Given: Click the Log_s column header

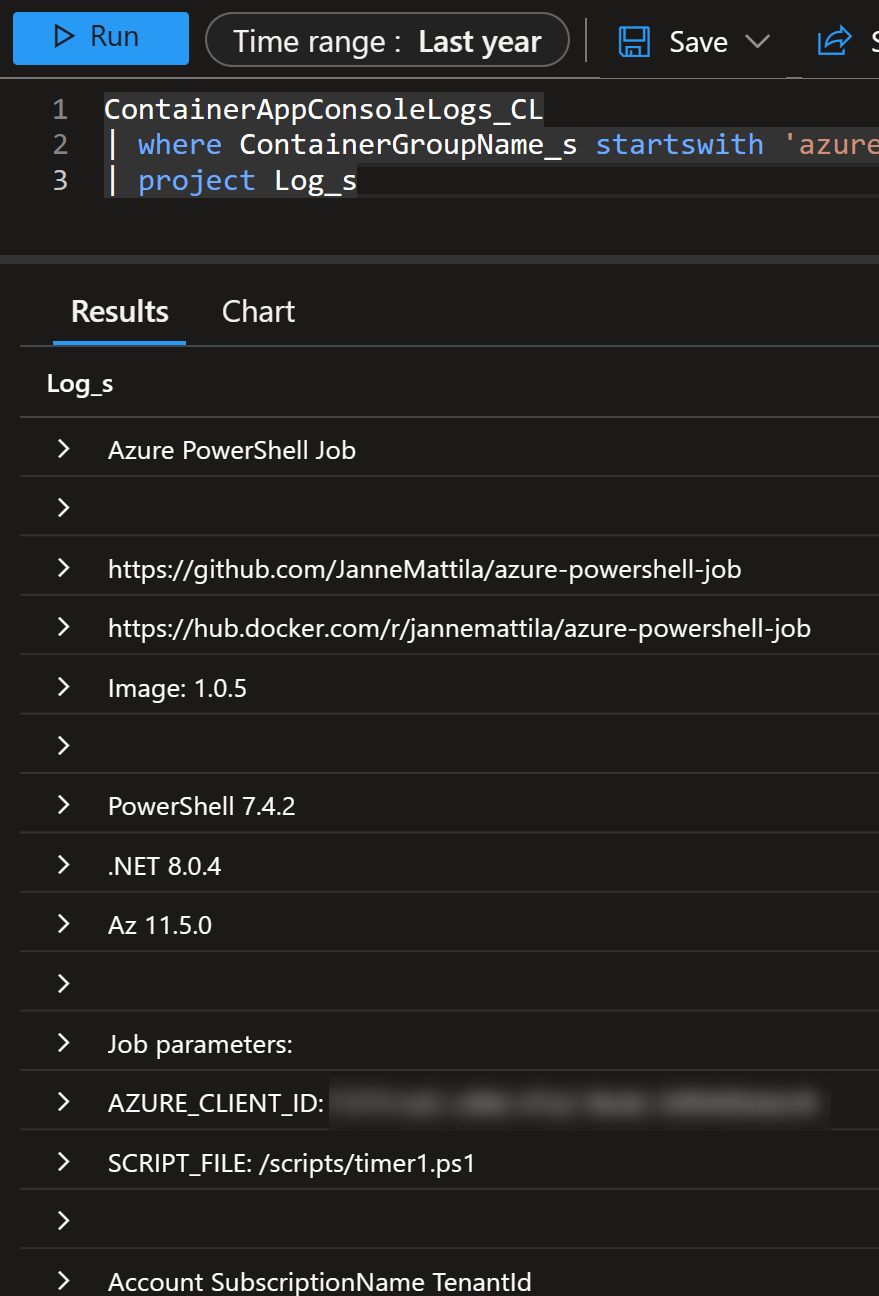Looking at the screenshot, I should tap(80, 384).
